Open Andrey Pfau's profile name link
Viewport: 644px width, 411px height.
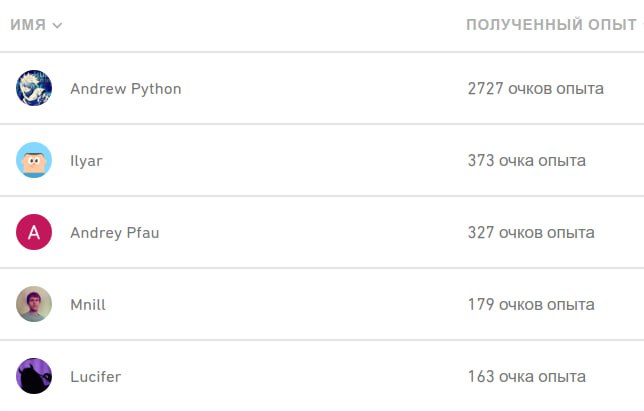pyautogui.click(x=114, y=233)
